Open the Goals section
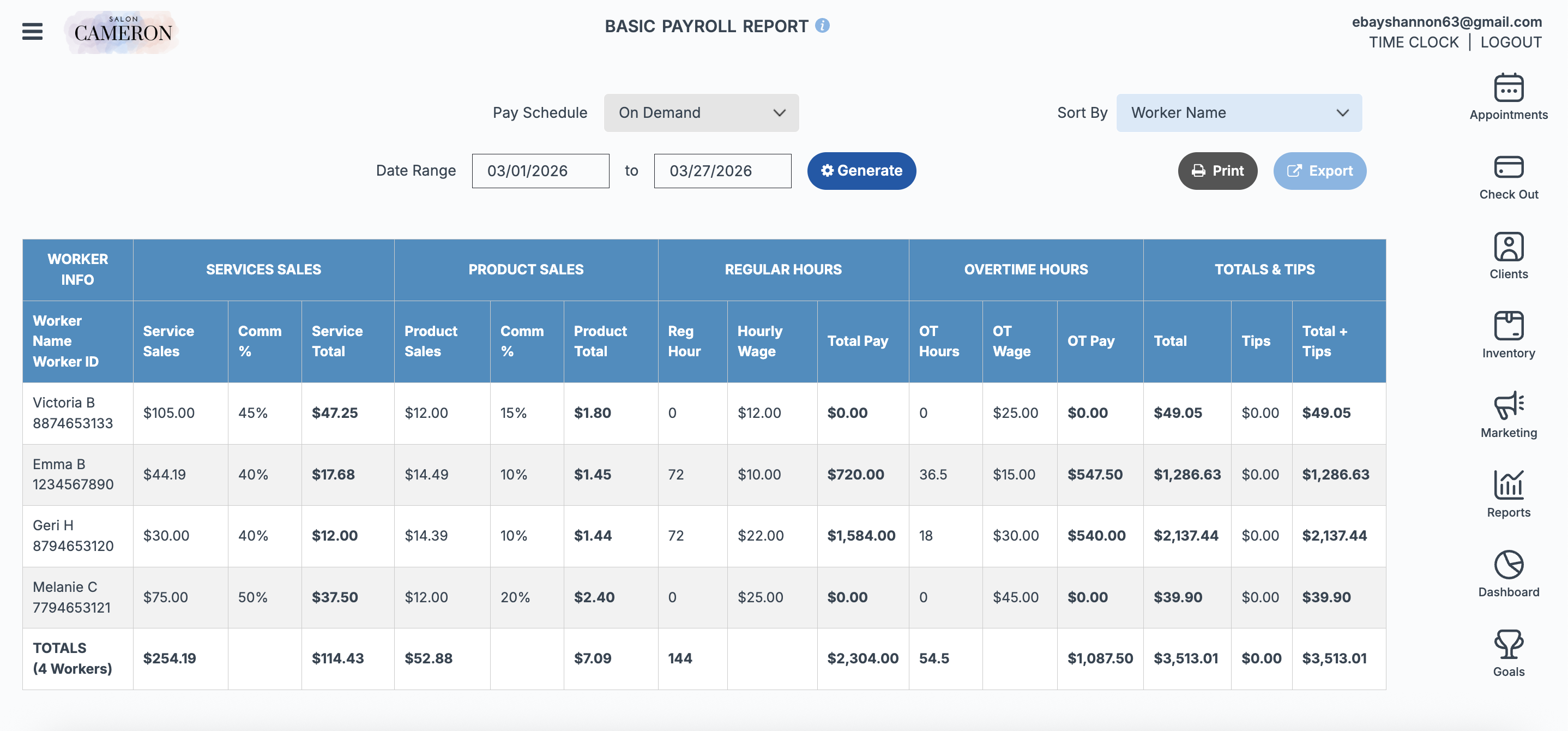 click(1507, 654)
